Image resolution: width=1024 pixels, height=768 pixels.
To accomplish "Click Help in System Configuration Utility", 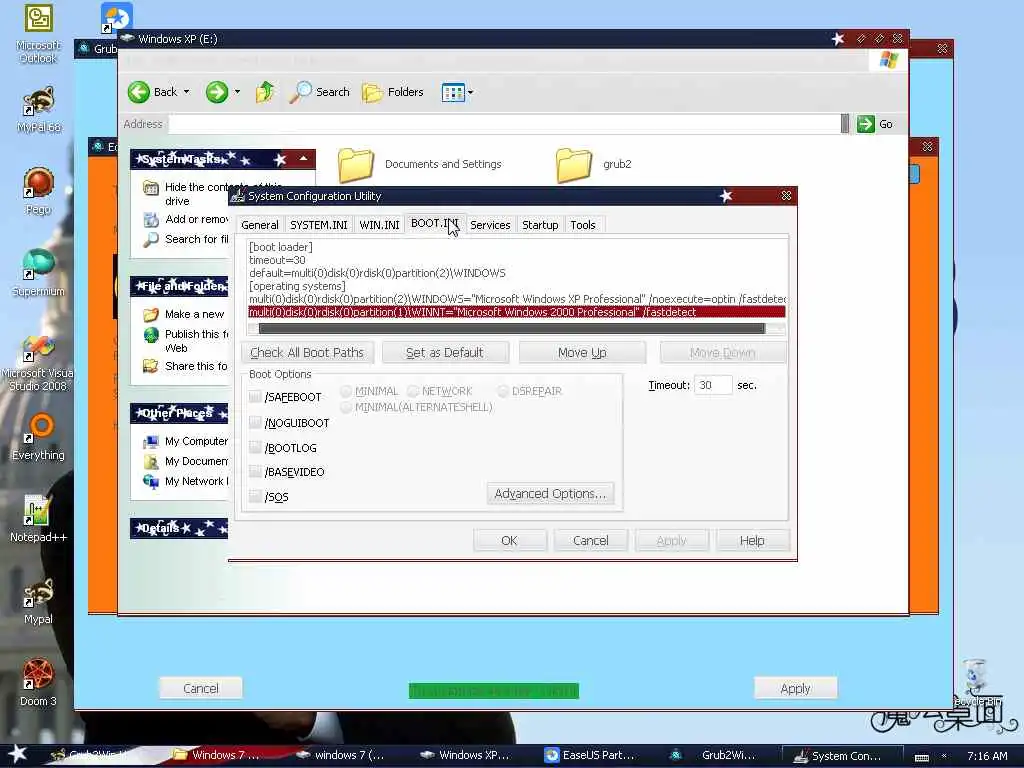I will [x=752, y=541].
